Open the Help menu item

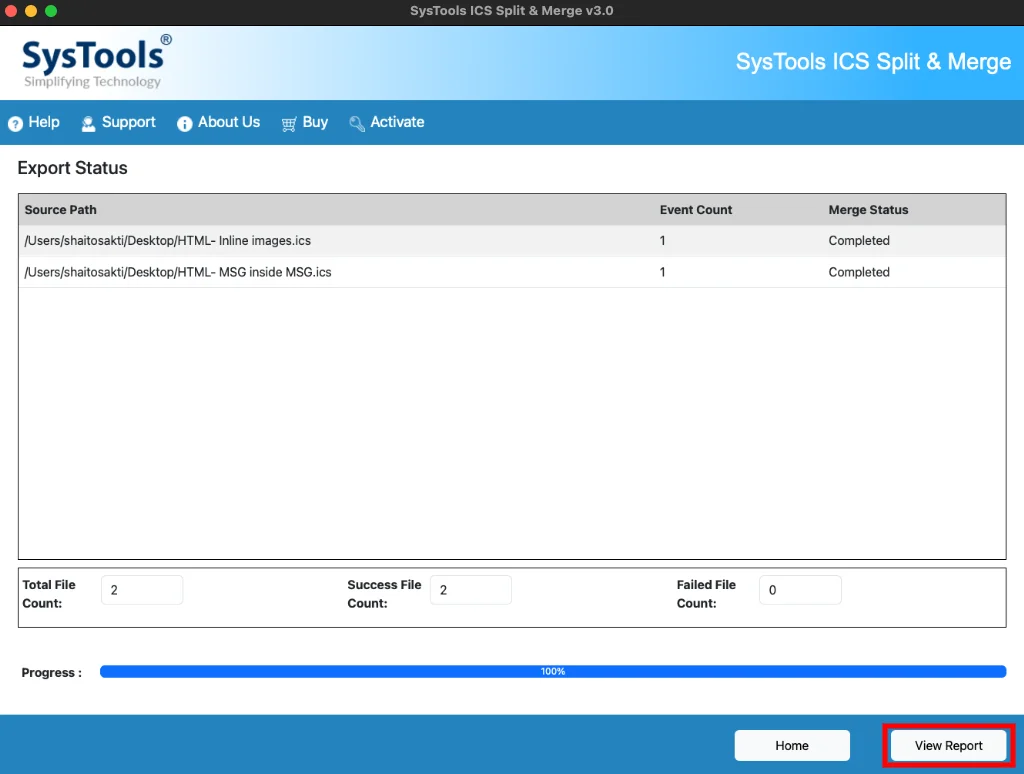coord(34,122)
